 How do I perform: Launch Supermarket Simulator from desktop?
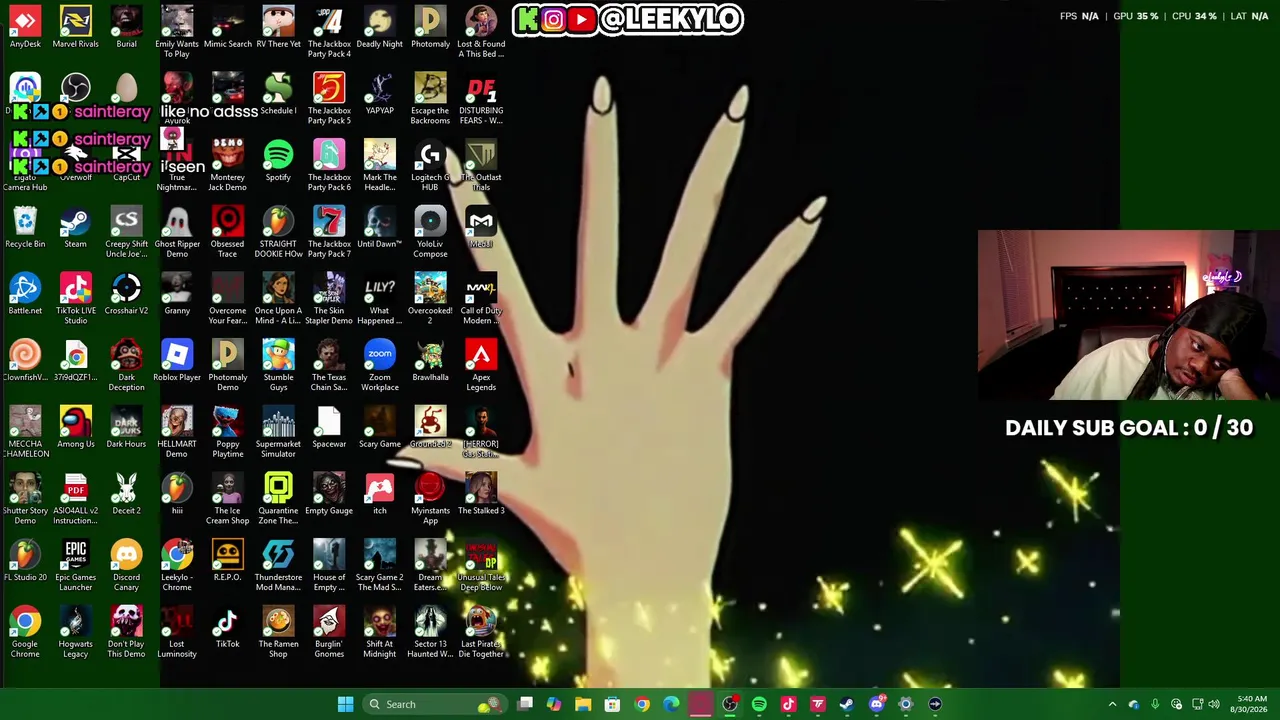pos(278,432)
